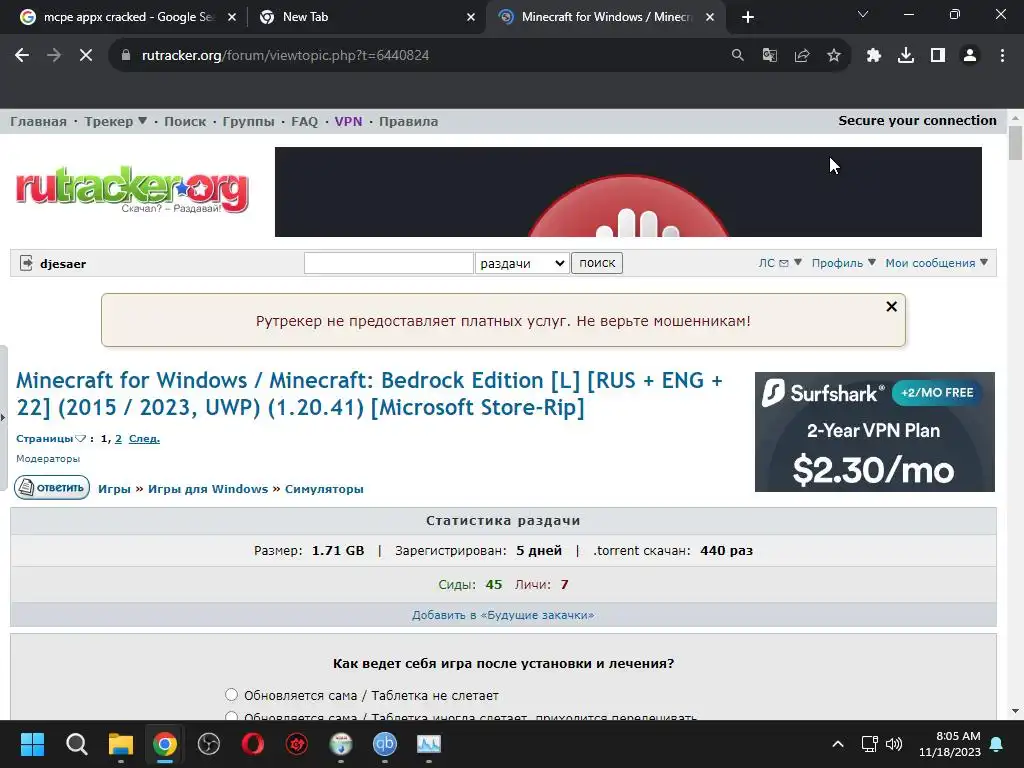Click the logout icon next to djesaer
1024x768 pixels.
26,263
